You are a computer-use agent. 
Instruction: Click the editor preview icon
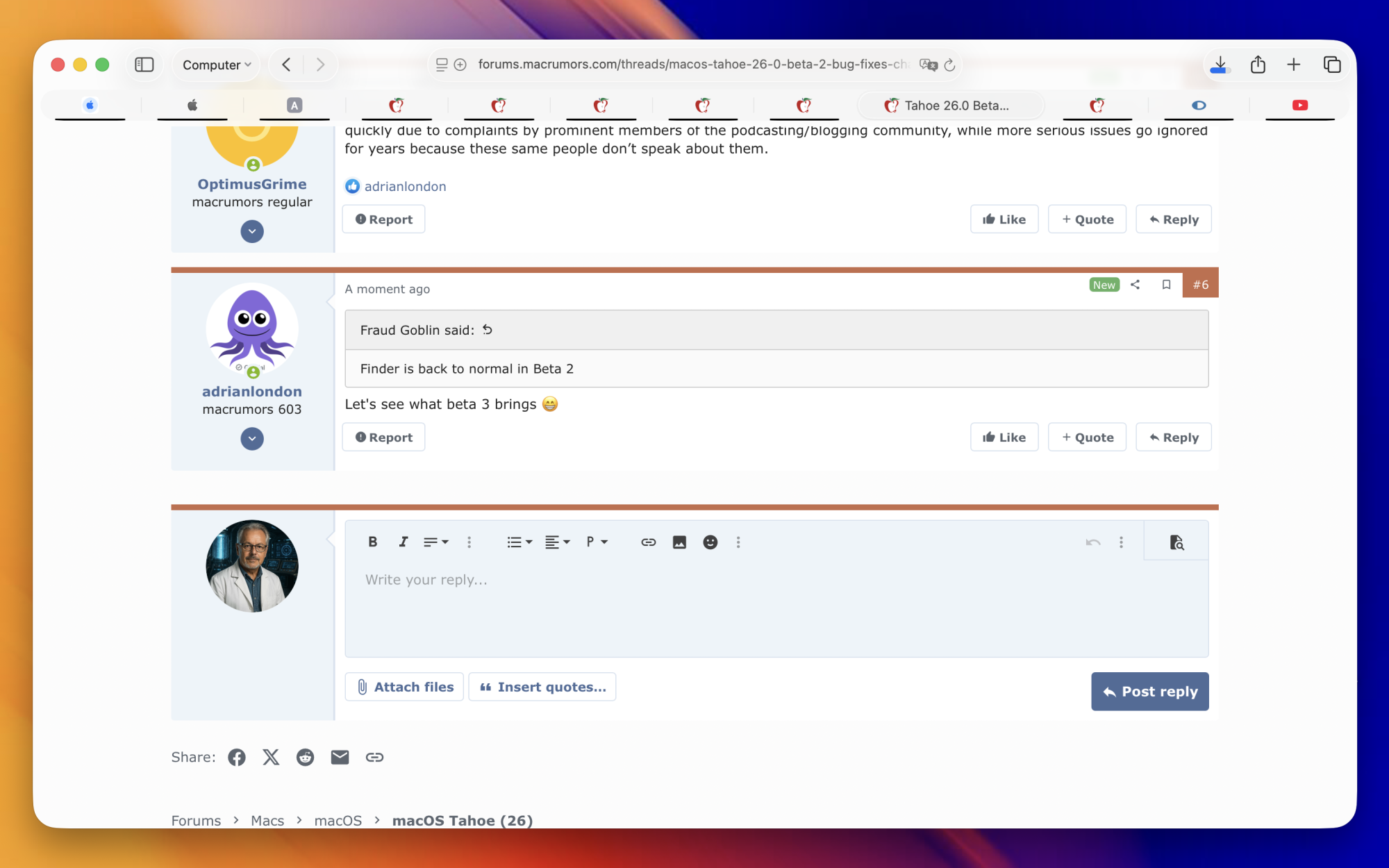pyautogui.click(x=1176, y=542)
